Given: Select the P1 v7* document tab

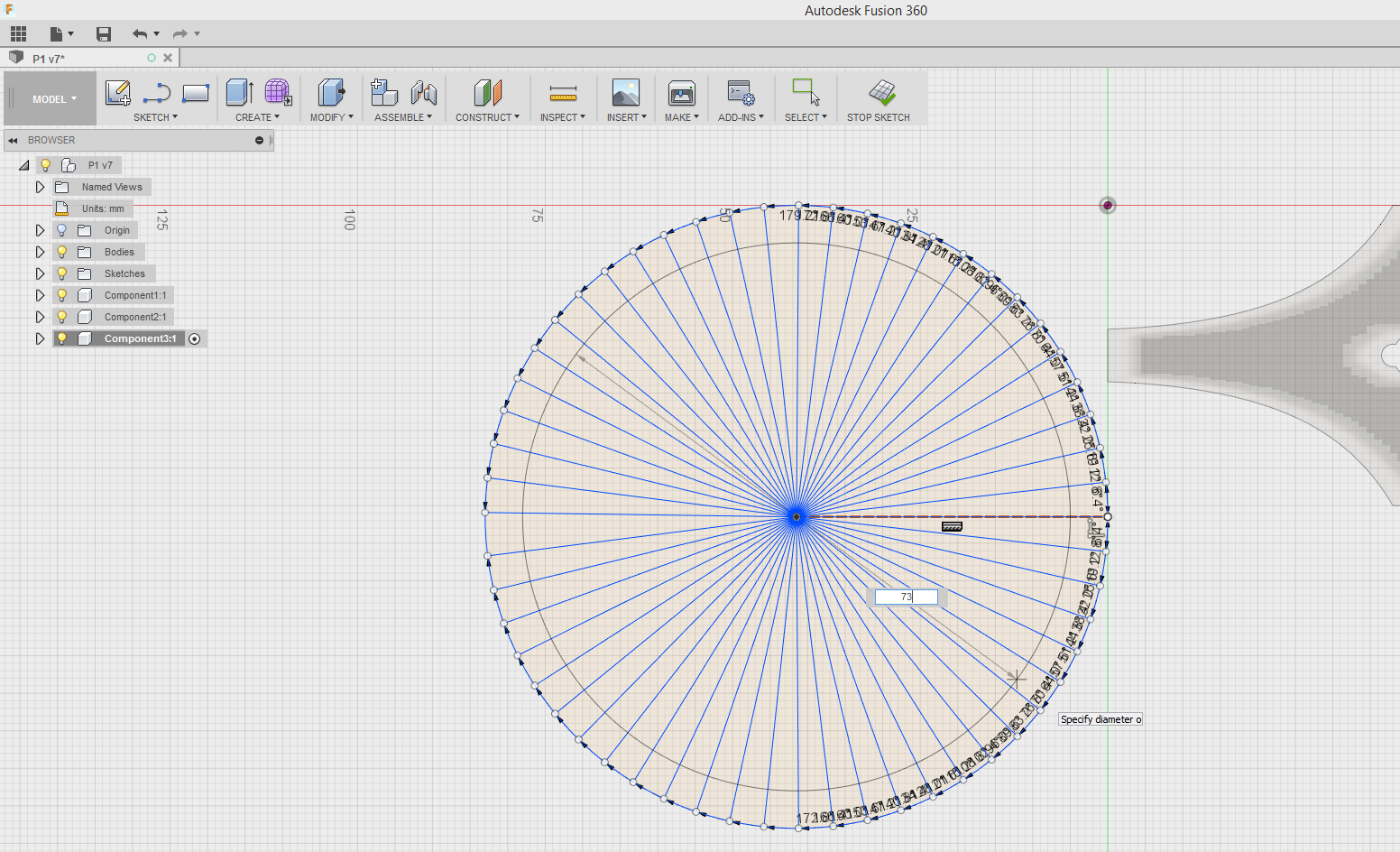Looking at the screenshot, I should tap(49, 59).
